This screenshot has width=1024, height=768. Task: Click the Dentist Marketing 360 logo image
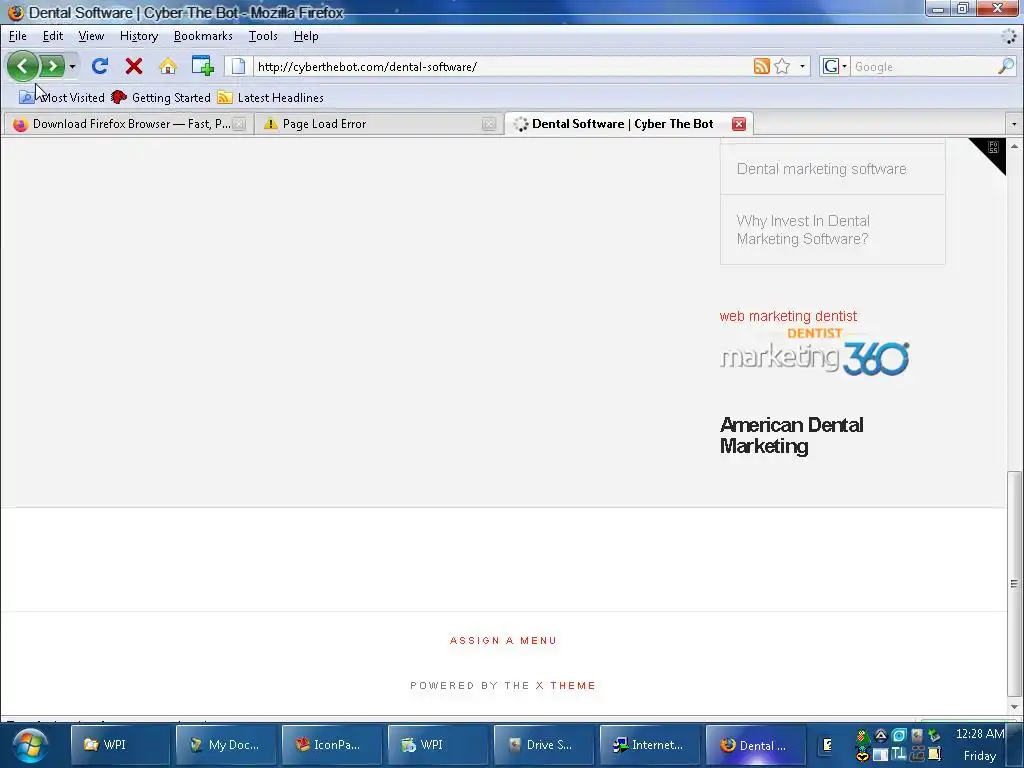[814, 351]
